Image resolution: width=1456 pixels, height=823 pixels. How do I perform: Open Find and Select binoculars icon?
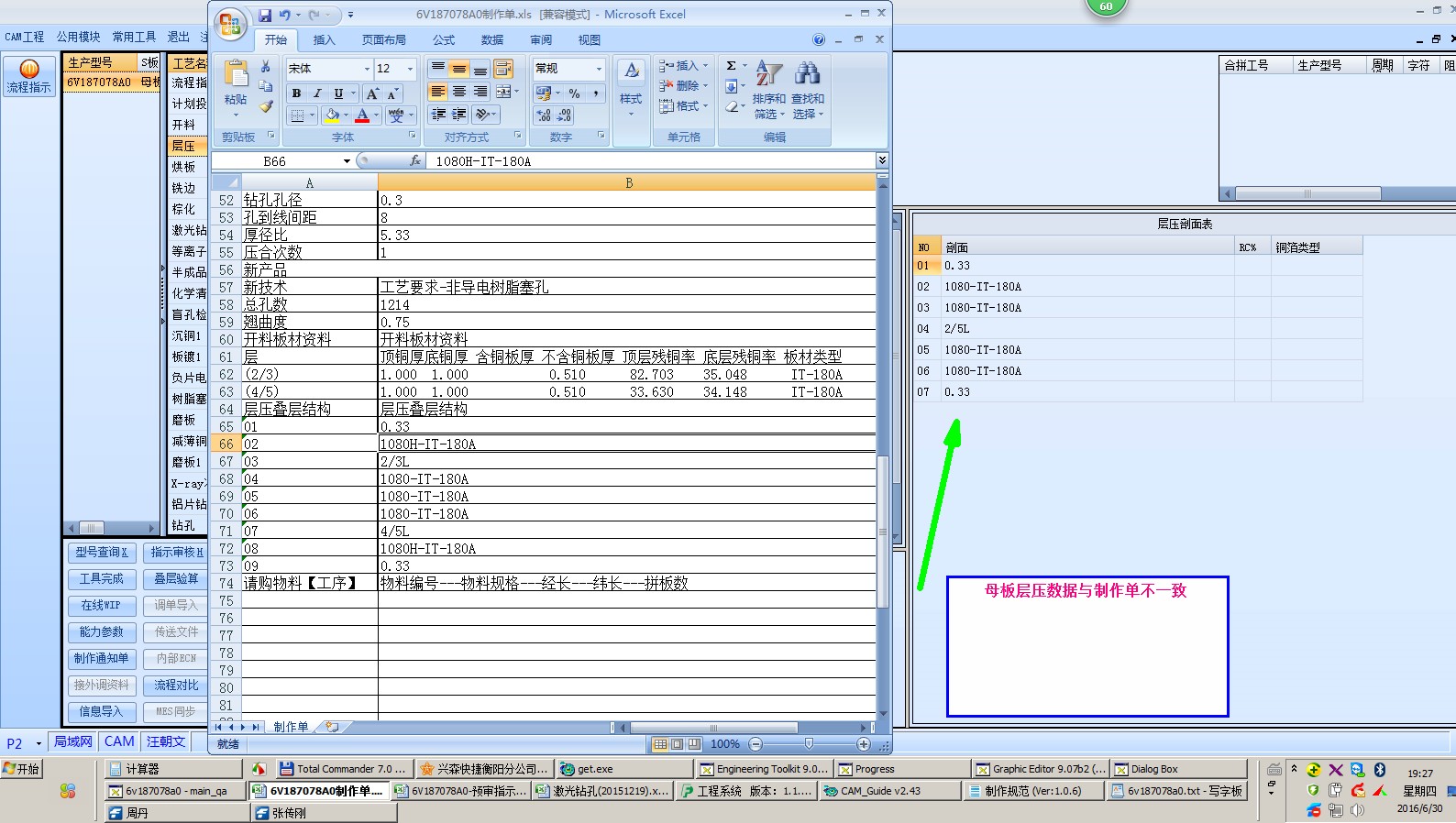(x=808, y=73)
